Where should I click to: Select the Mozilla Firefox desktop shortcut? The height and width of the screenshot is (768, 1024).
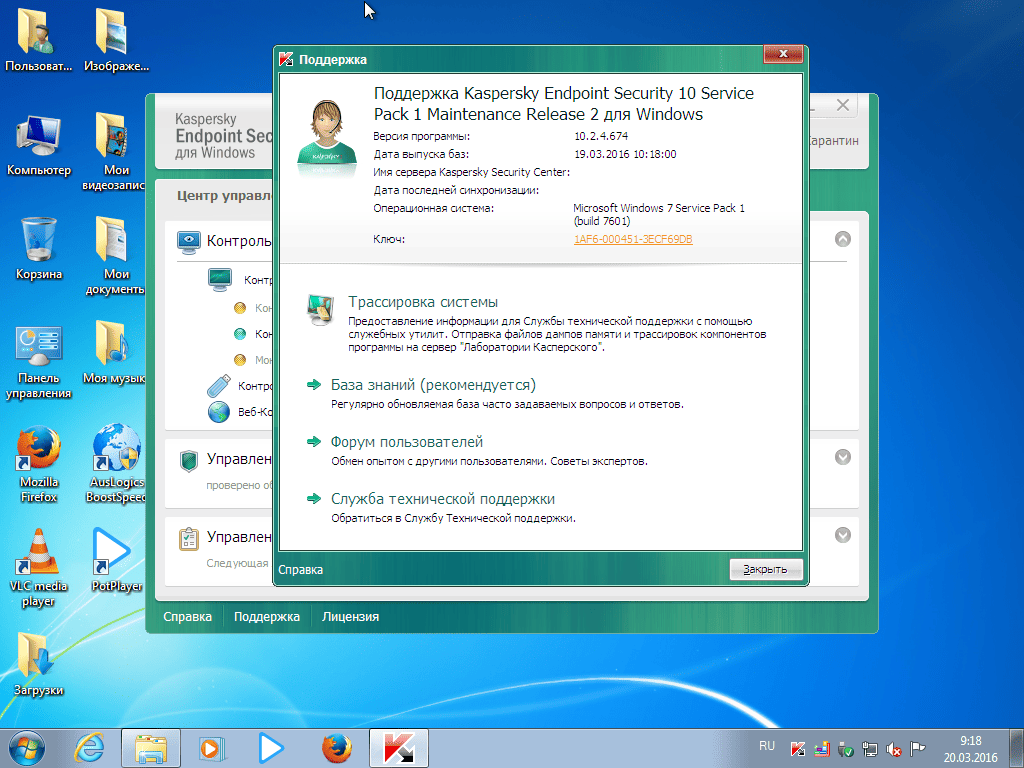39,464
